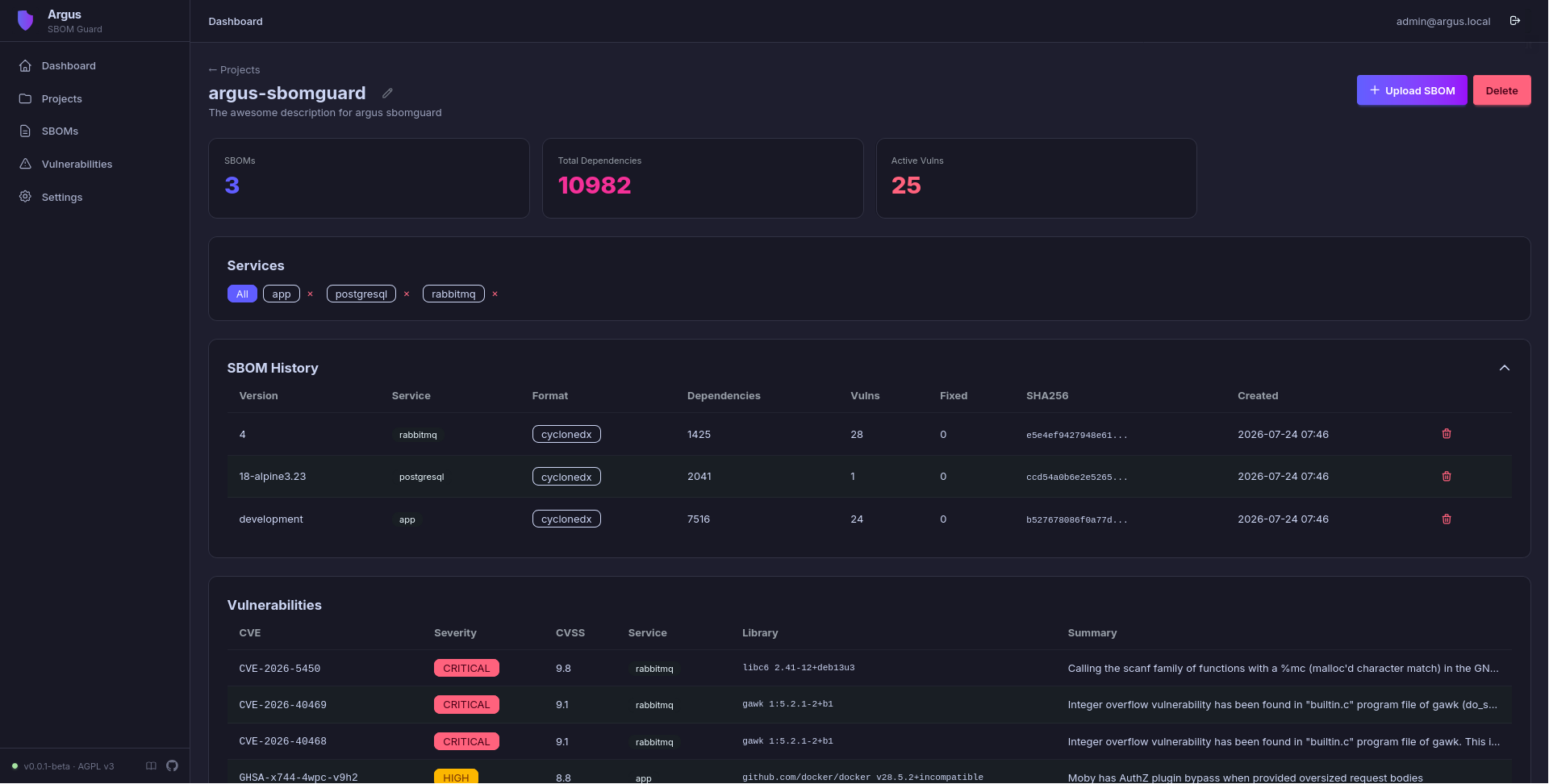The image size is (1549, 784).
Task: Click the pencil icon to edit project name
Action: pos(387,94)
